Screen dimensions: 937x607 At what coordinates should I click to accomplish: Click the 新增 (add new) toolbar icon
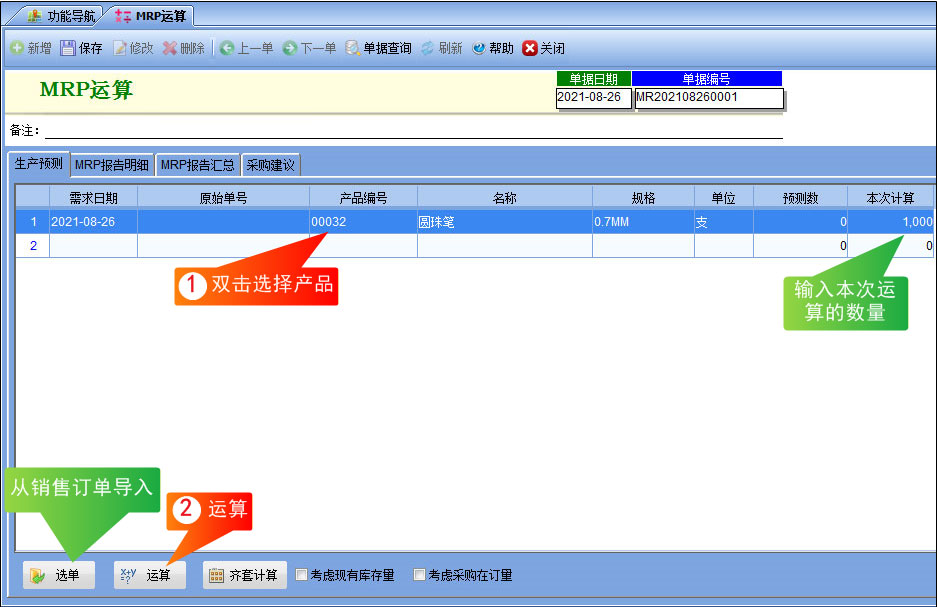[17, 48]
